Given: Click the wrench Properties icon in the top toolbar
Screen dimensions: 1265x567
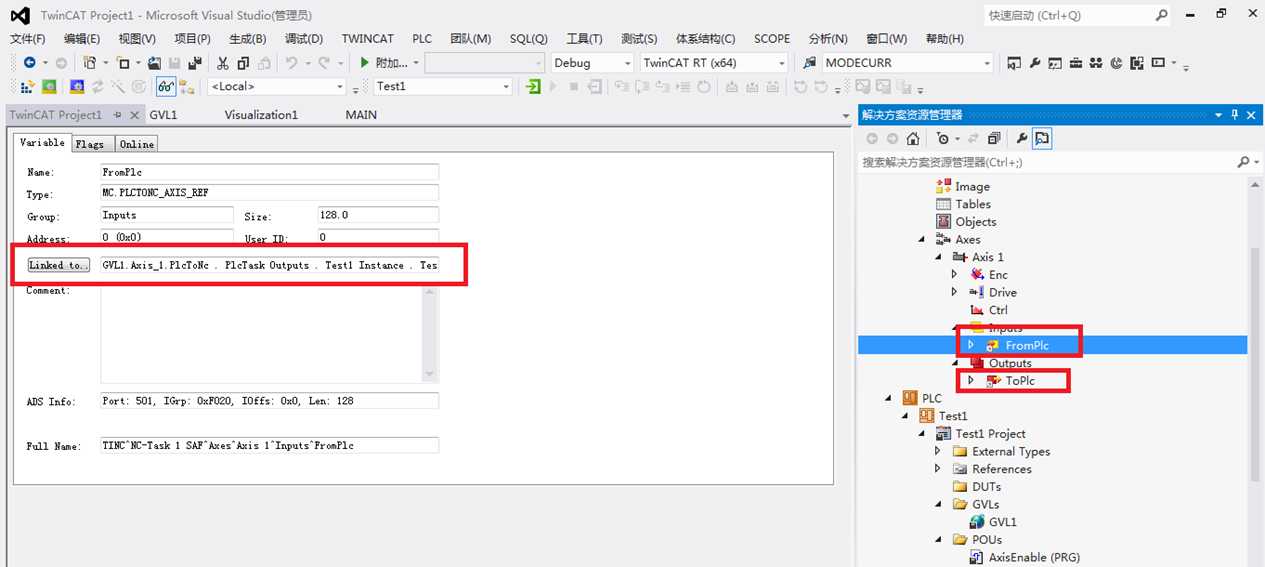Looking at the screenshot, I should (x=1034, y=62).
